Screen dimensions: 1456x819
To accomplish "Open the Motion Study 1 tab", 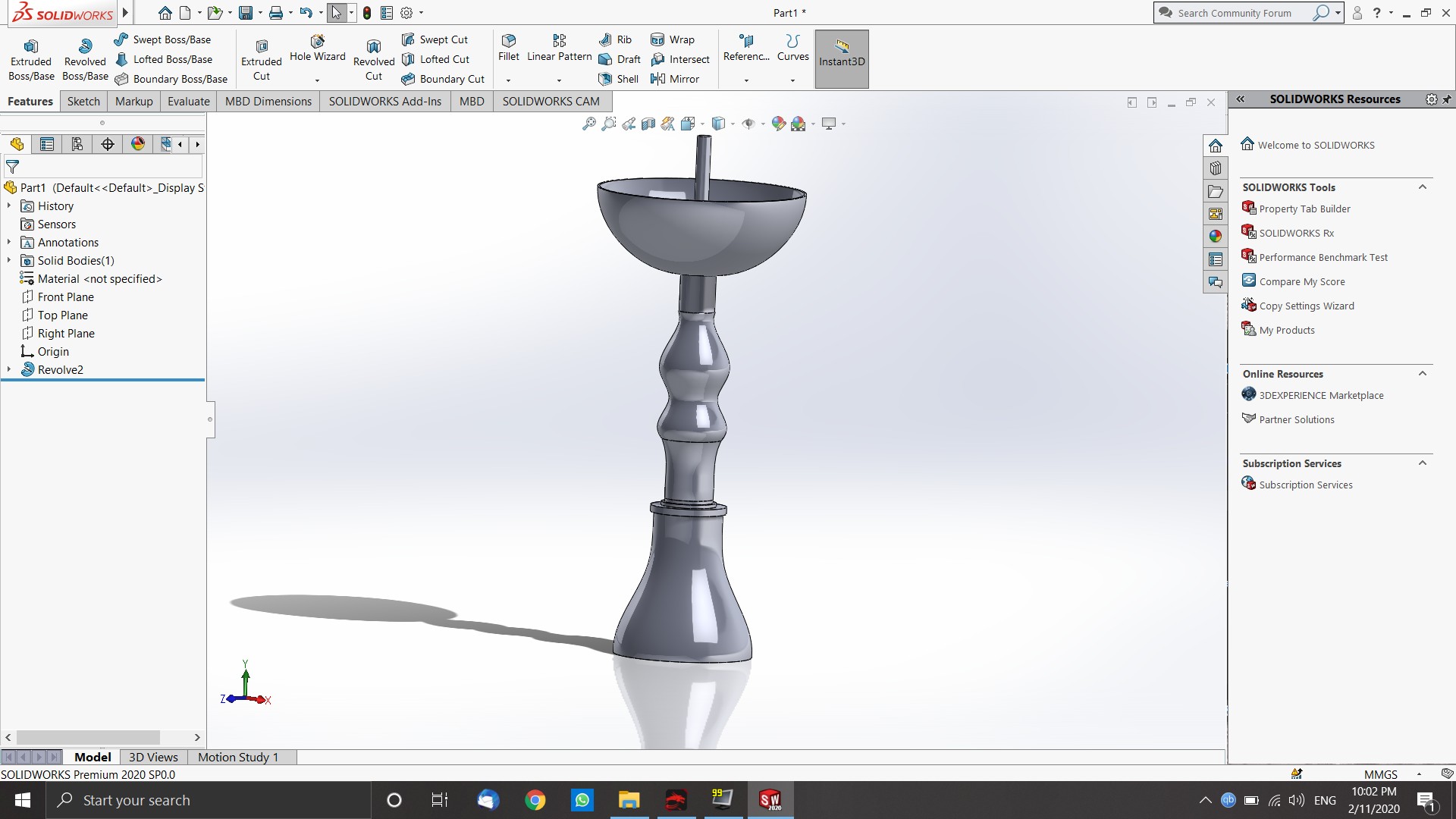I will (x=238, y=757).
